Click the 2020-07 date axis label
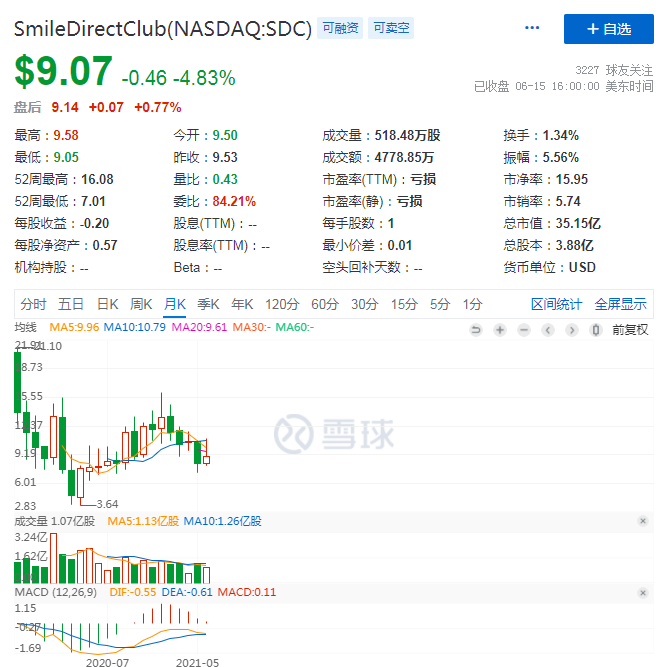This screenshot has height=667, width=664. pos(107,662)
